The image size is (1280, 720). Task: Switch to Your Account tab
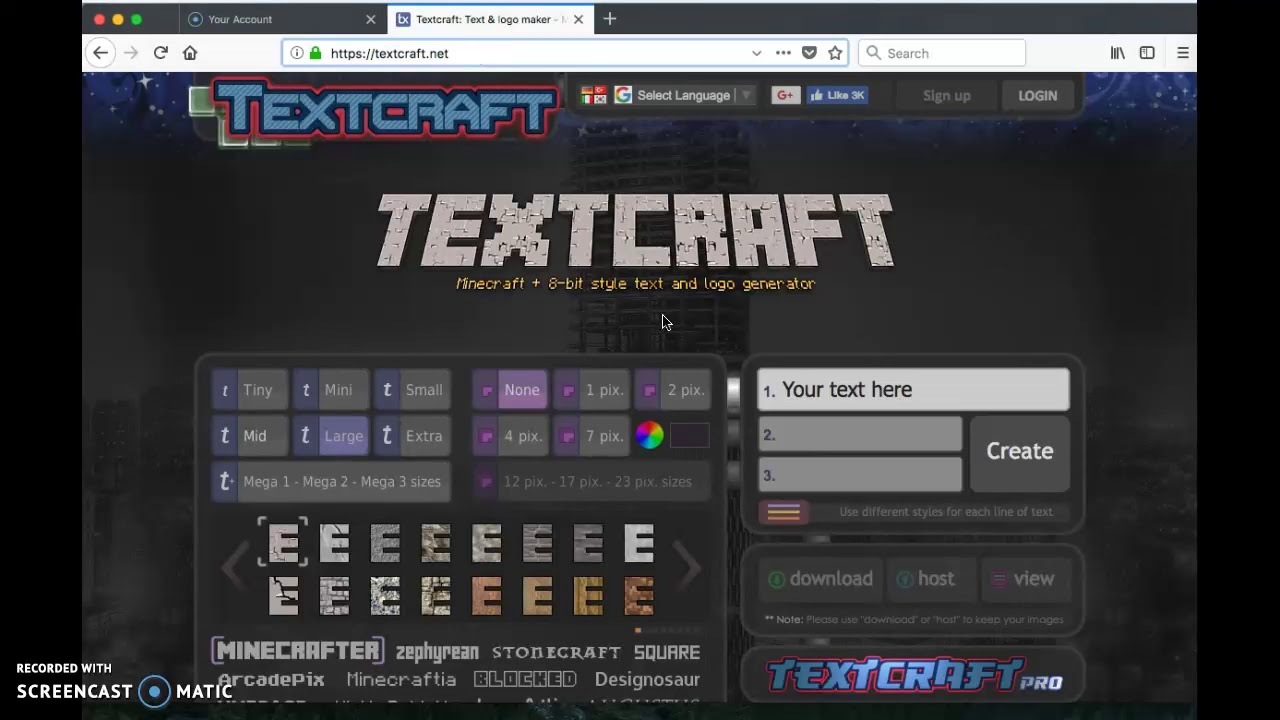click(x=284, y=19)
